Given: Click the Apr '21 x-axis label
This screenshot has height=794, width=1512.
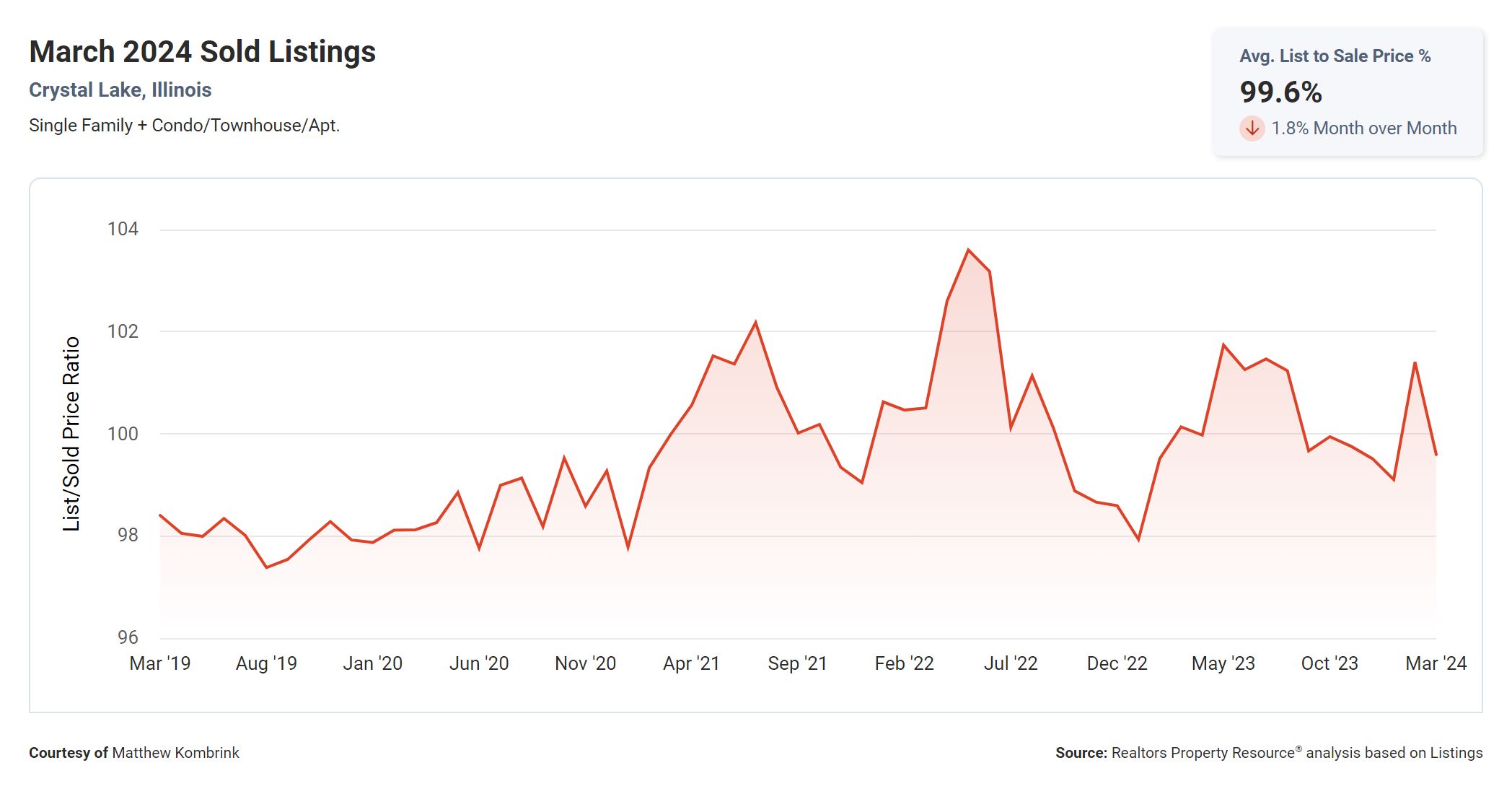Looking at the screenshot, I should tap(691, 663).
